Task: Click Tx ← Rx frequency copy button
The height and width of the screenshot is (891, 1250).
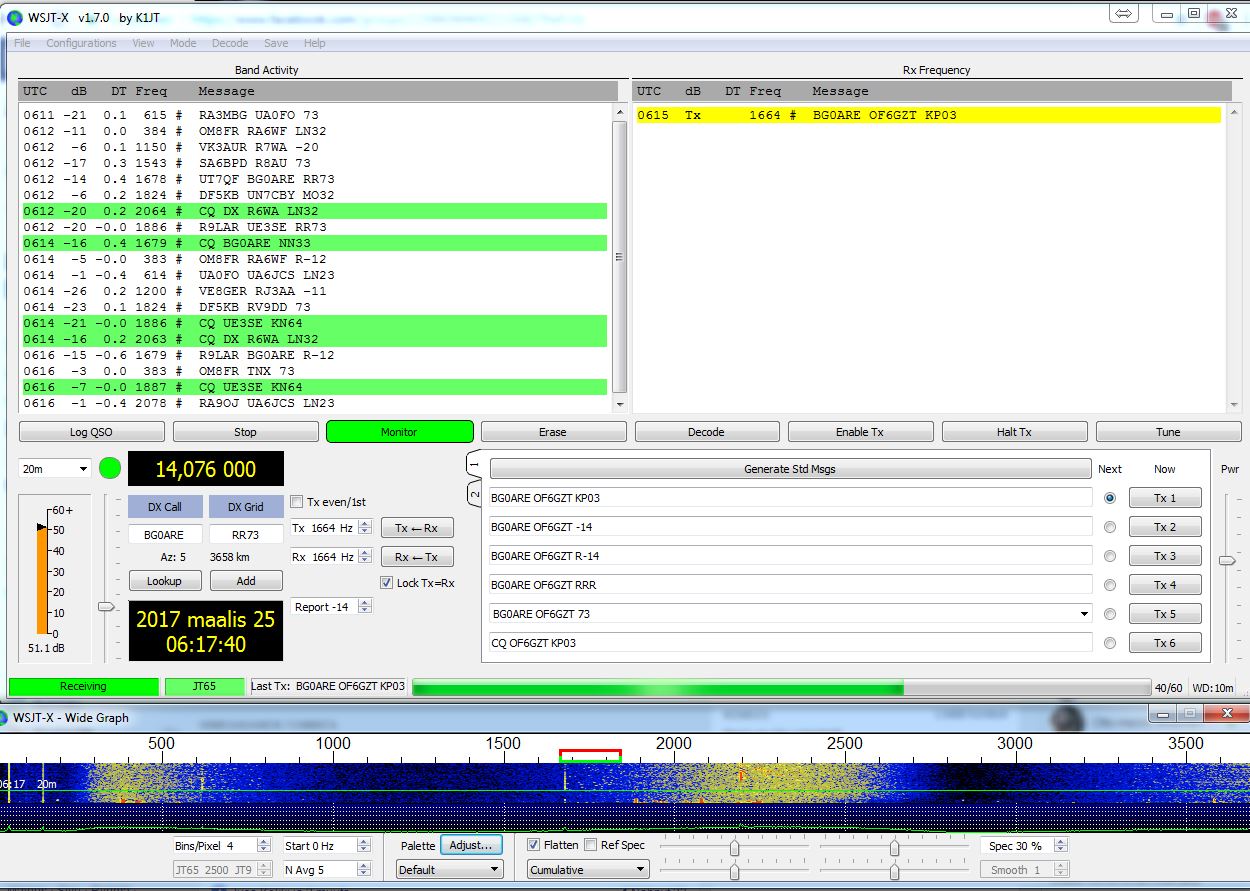Action: (x=416, y=528)
